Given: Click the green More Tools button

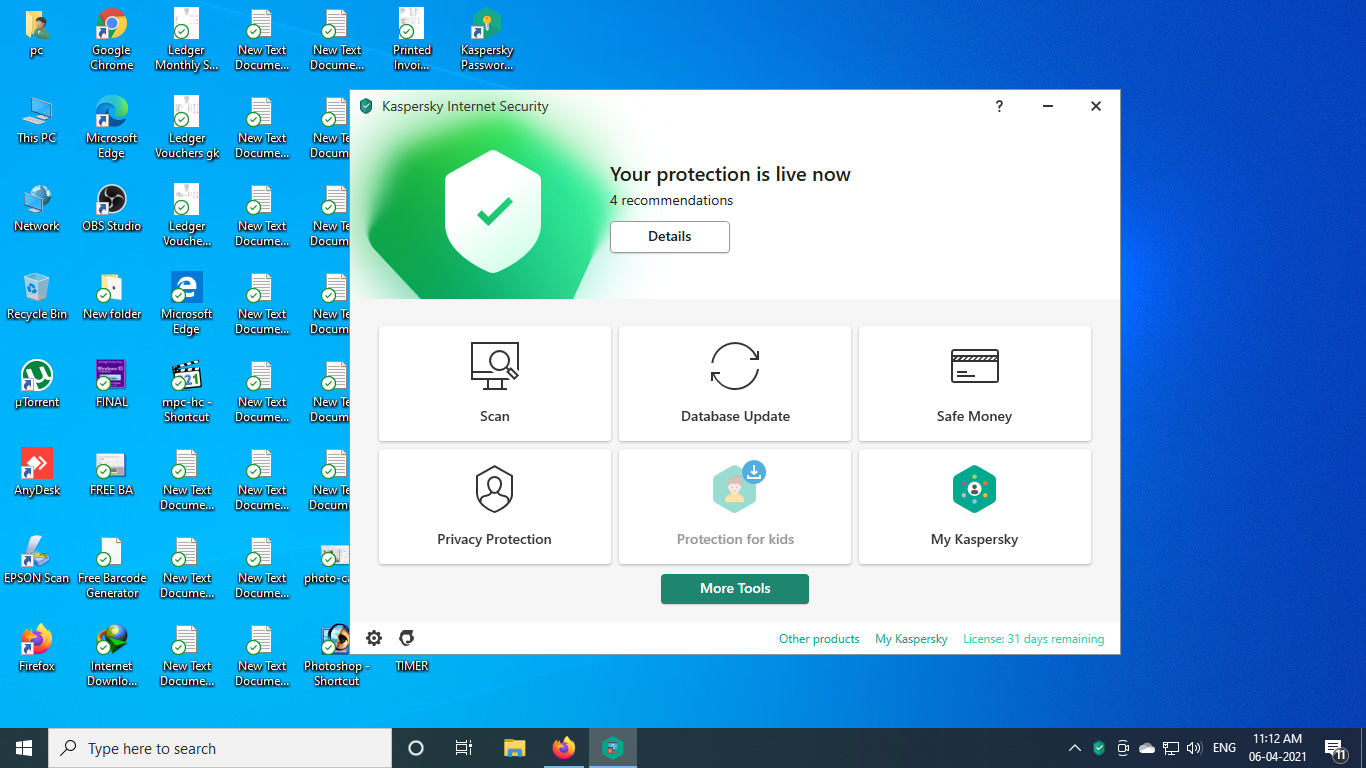Looking at the screenshot, I should (735, 589).
